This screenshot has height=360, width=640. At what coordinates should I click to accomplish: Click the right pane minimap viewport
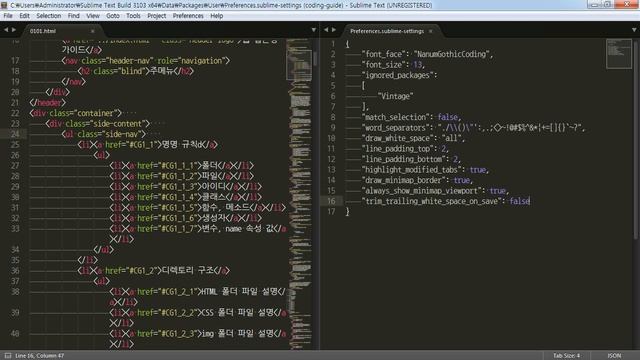(619, 53)
